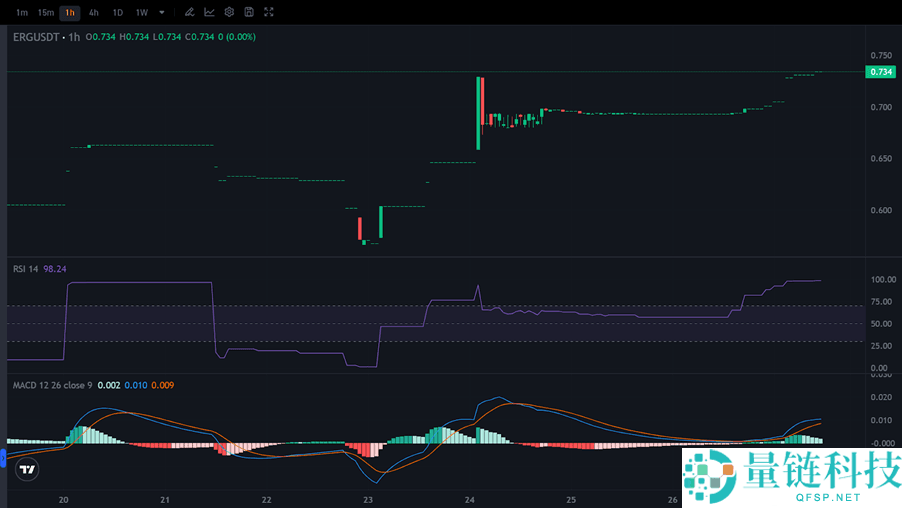
Task: Choose the 1W timeframe
Action: coord(141,12)
